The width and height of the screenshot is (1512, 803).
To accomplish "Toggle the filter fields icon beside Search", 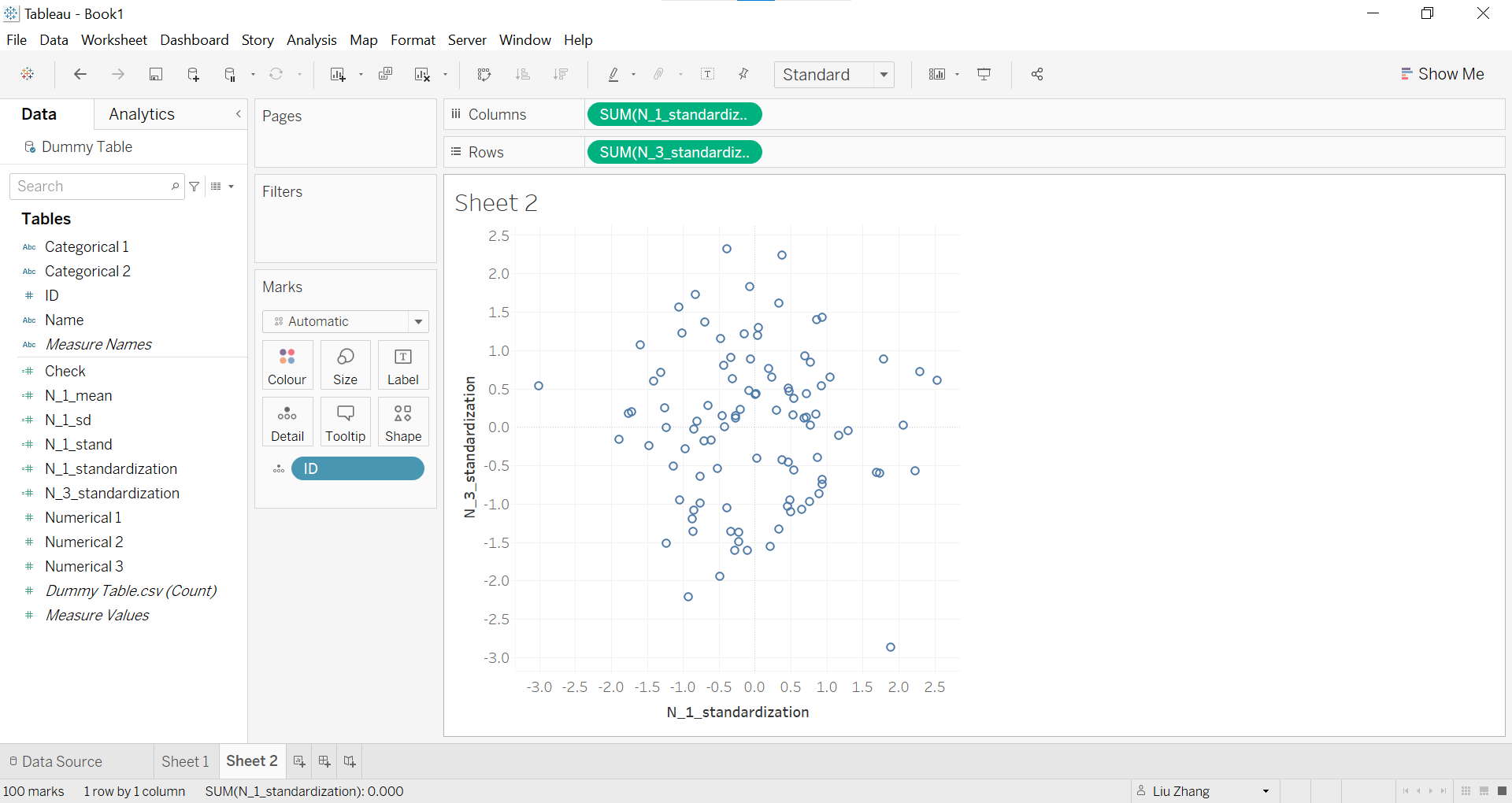I will 195,187.
